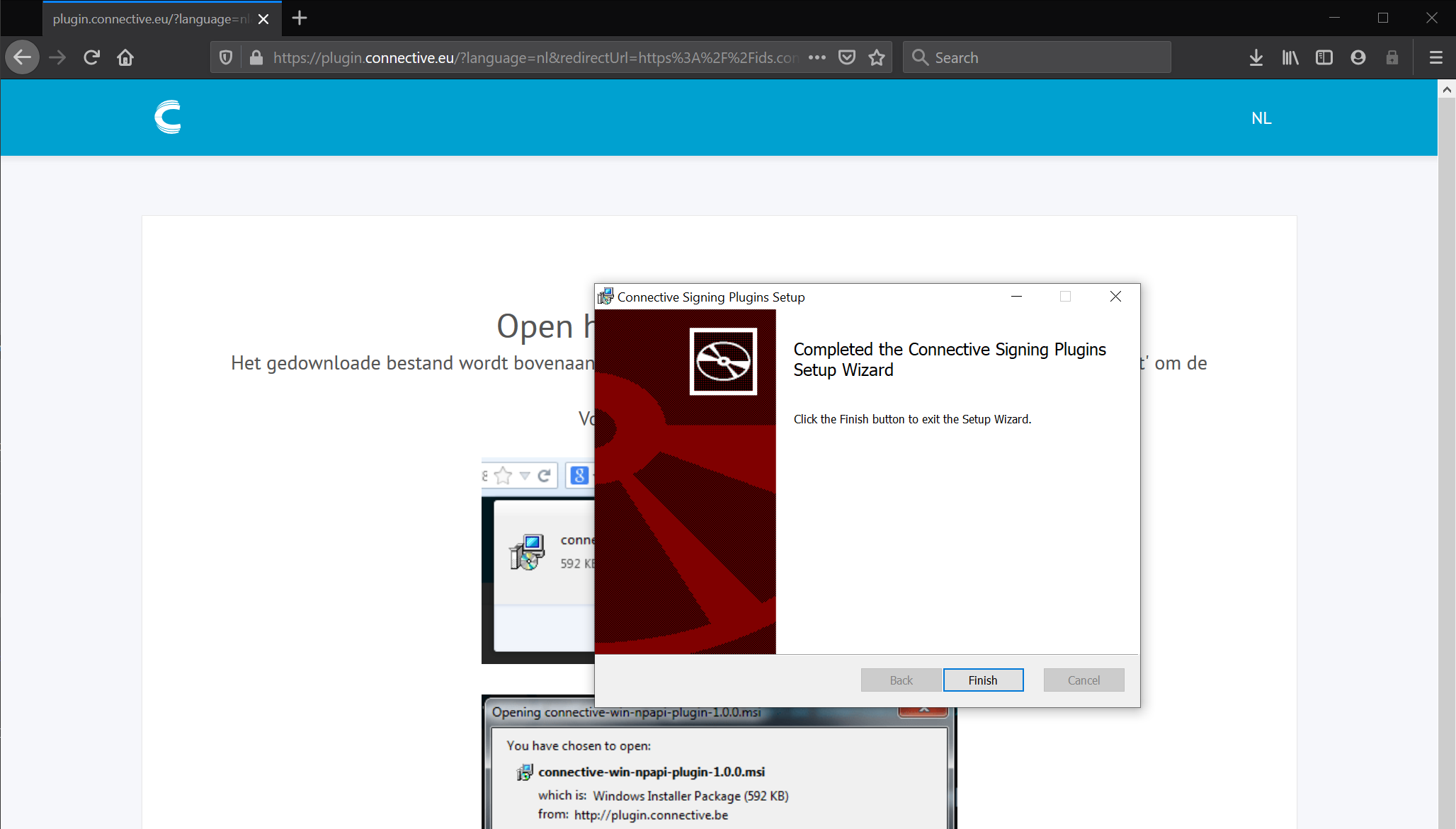Reload the current page
This screenshot has height=829, width=1456.
click(x=91, y=57)
